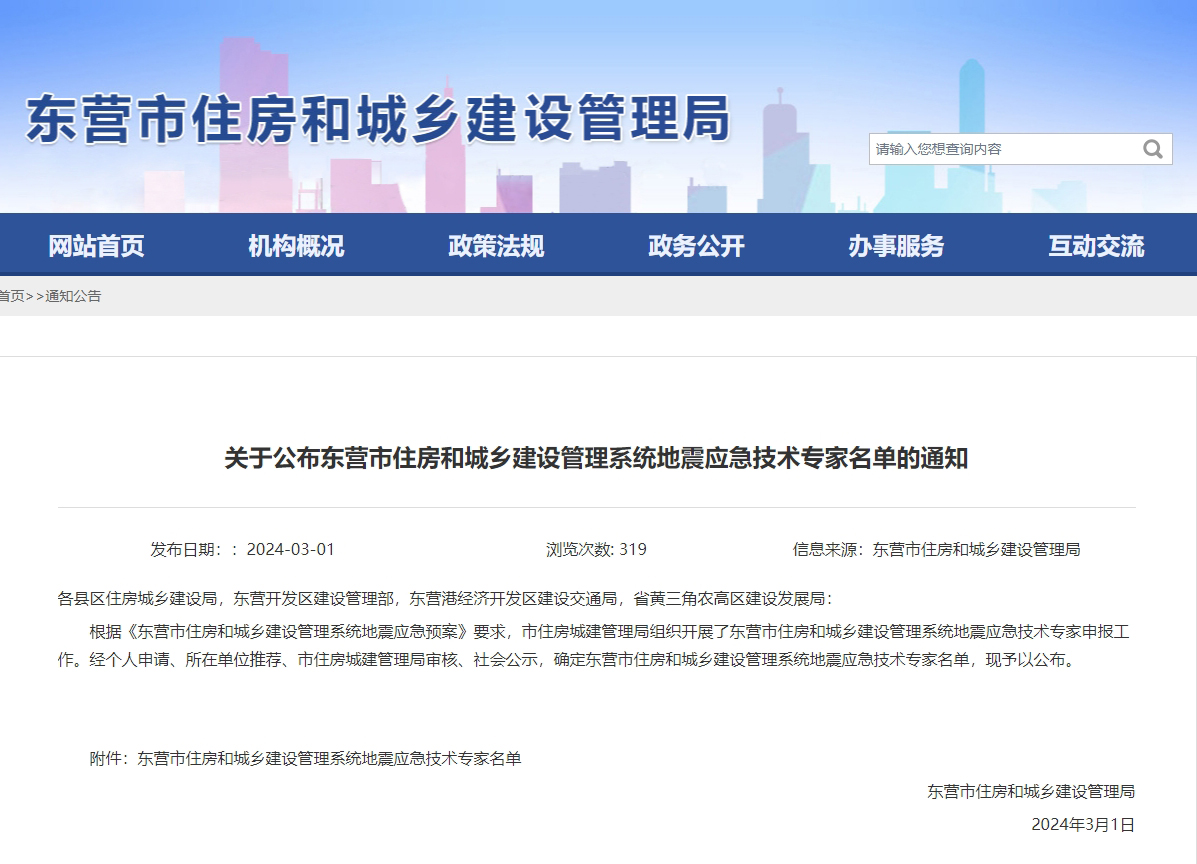The height and width of the screenshot is (864, 1197).
Task: Open the 网站首页 navigation item
Action: [97, 245]
